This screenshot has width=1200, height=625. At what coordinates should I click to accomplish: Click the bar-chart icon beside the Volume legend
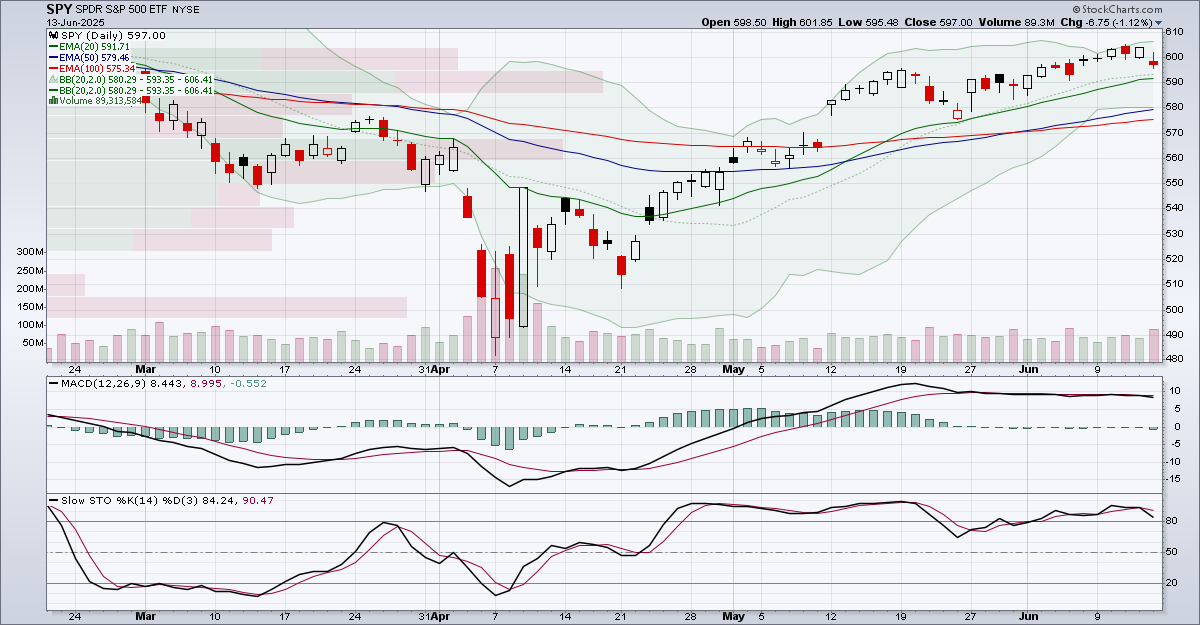(53, 100)
